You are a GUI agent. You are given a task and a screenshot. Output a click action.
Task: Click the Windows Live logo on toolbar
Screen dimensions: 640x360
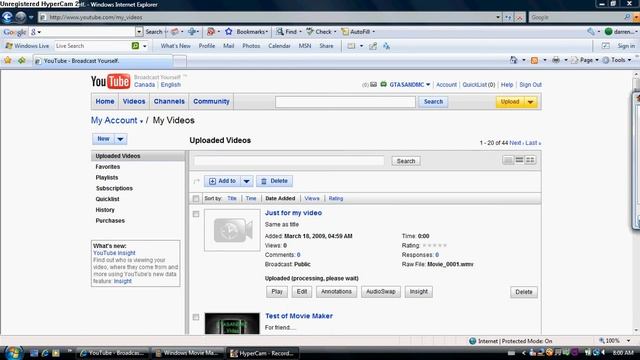pyautogui.click(x=27, y=46)
